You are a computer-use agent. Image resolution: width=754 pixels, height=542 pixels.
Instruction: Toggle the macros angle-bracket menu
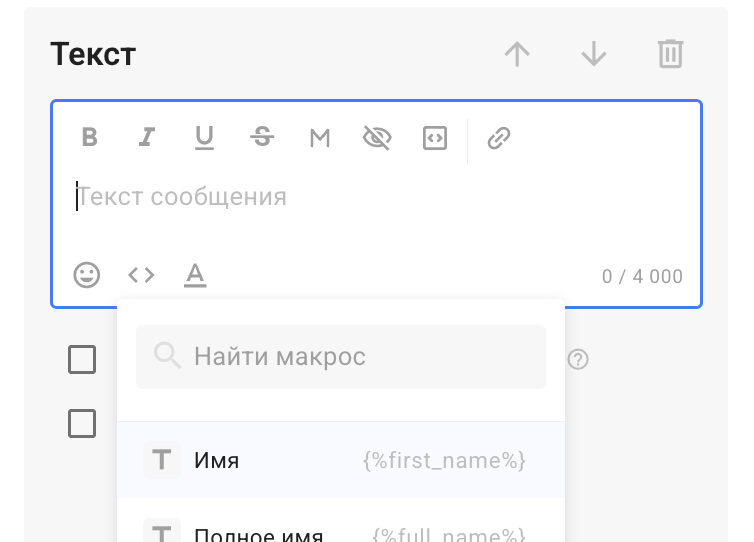tap(141, 275)
